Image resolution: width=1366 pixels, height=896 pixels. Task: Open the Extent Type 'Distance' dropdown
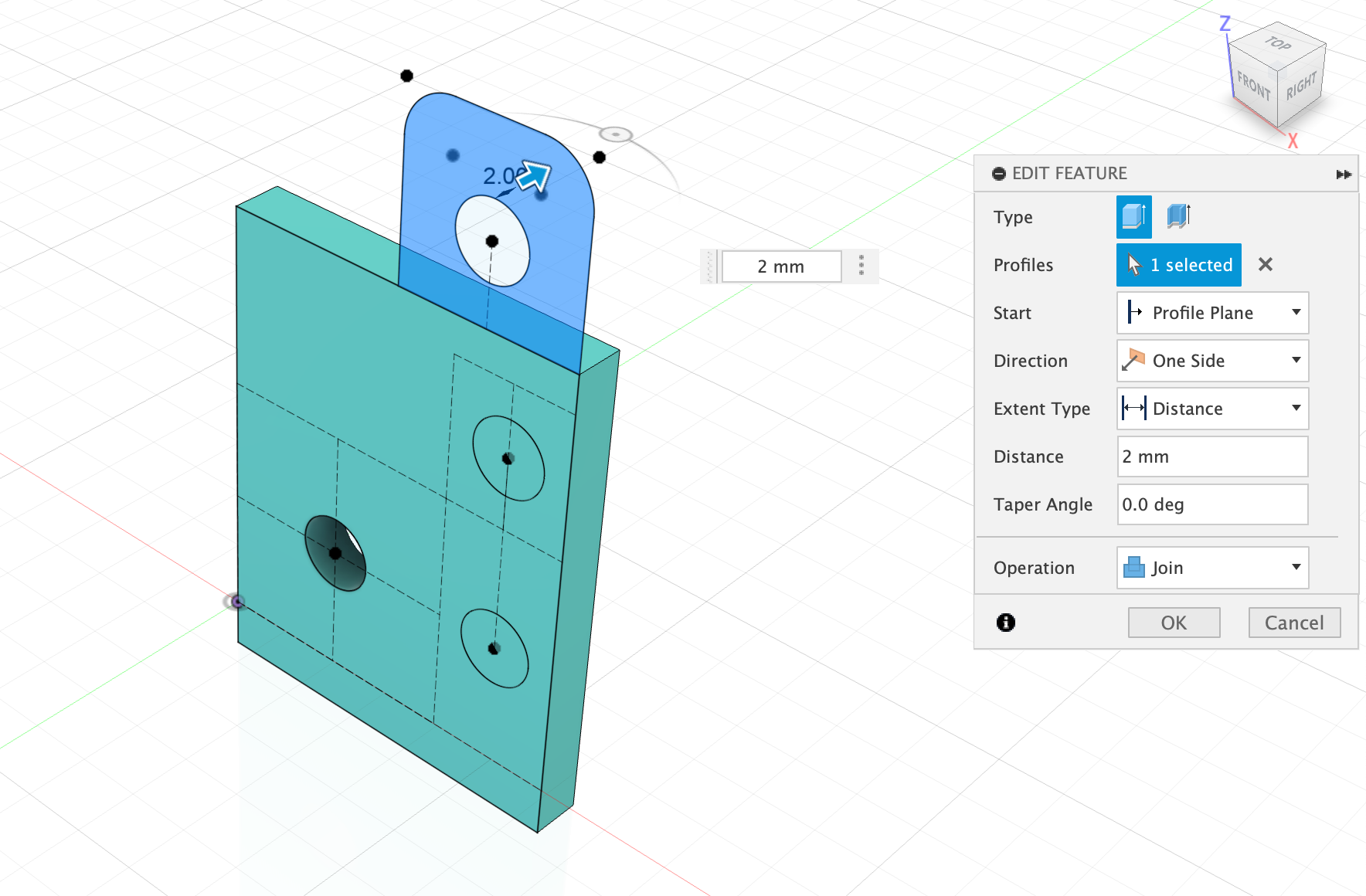(x=1213, y=409)
